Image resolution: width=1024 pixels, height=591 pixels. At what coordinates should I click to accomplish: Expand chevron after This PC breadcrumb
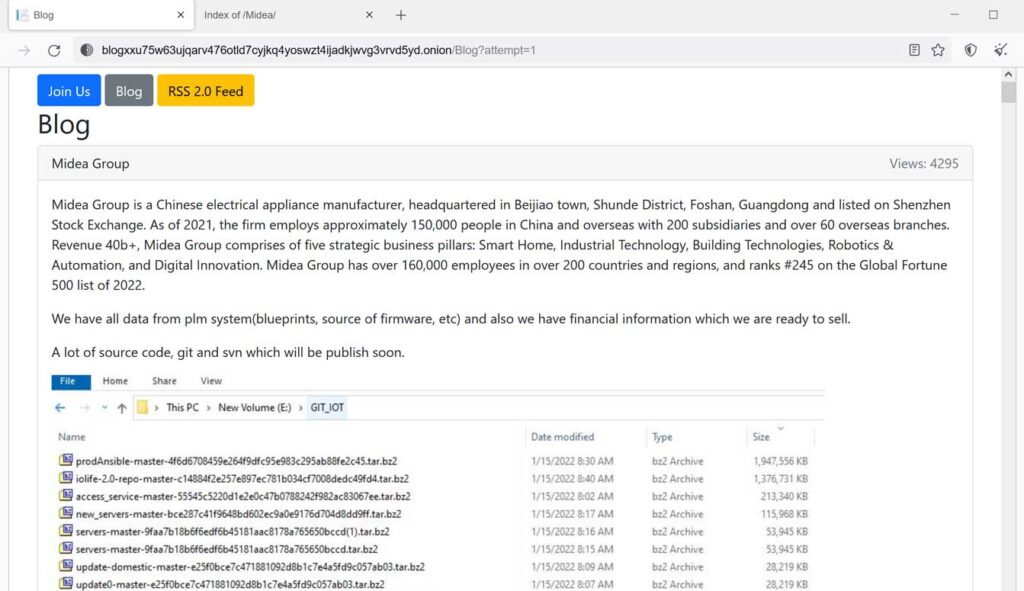(x=208, y=408)
